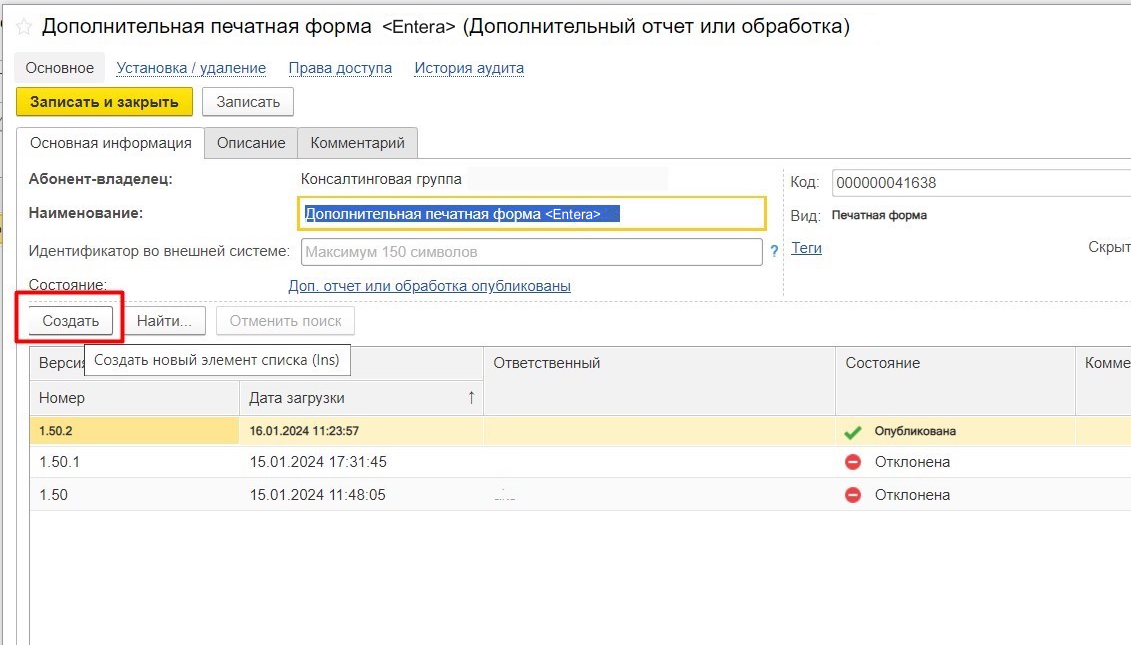Focus the external system identifier field
1131x645 pixels.
[532, 252]
